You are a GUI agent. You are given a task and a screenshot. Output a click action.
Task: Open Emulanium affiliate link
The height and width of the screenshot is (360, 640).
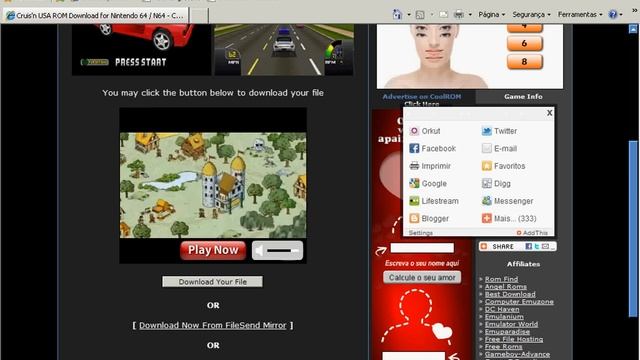pos(504,317)
